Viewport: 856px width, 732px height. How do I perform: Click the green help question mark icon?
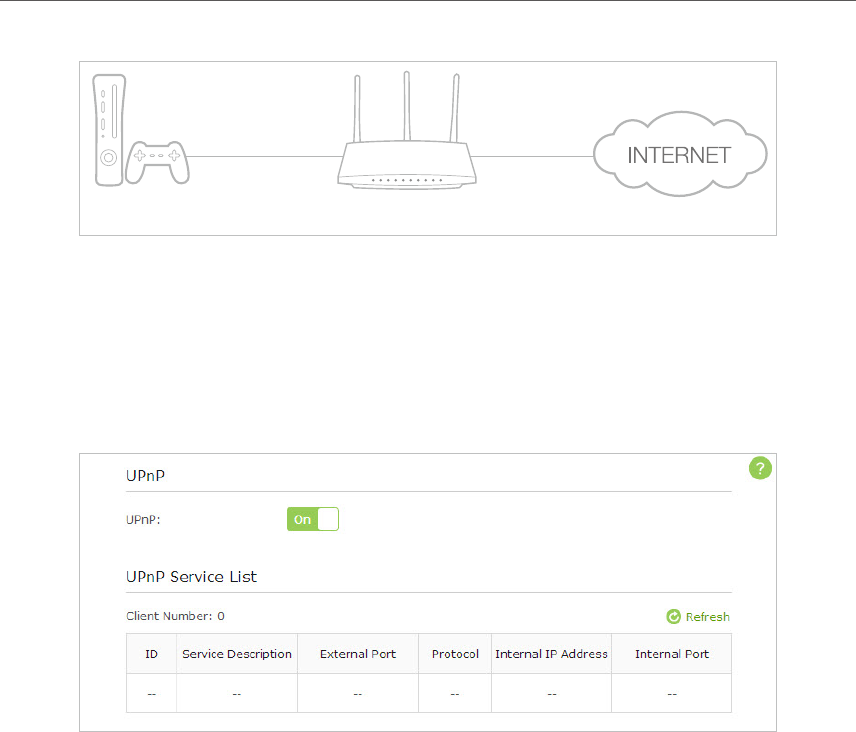click(760, 468)
